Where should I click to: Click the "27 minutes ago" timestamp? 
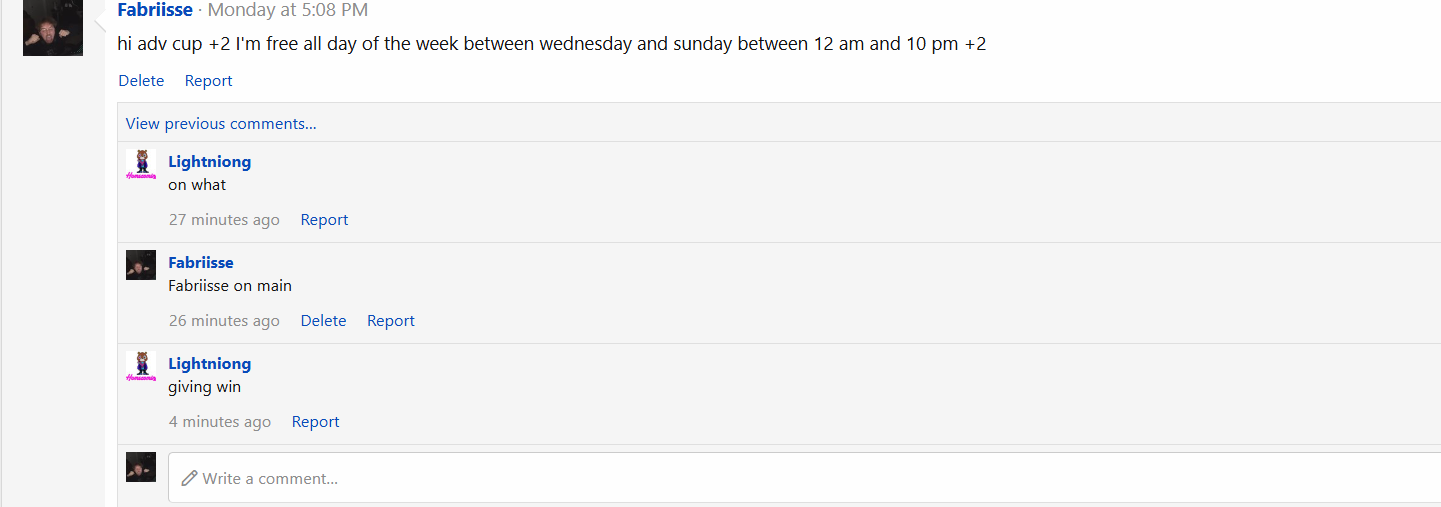224,220
